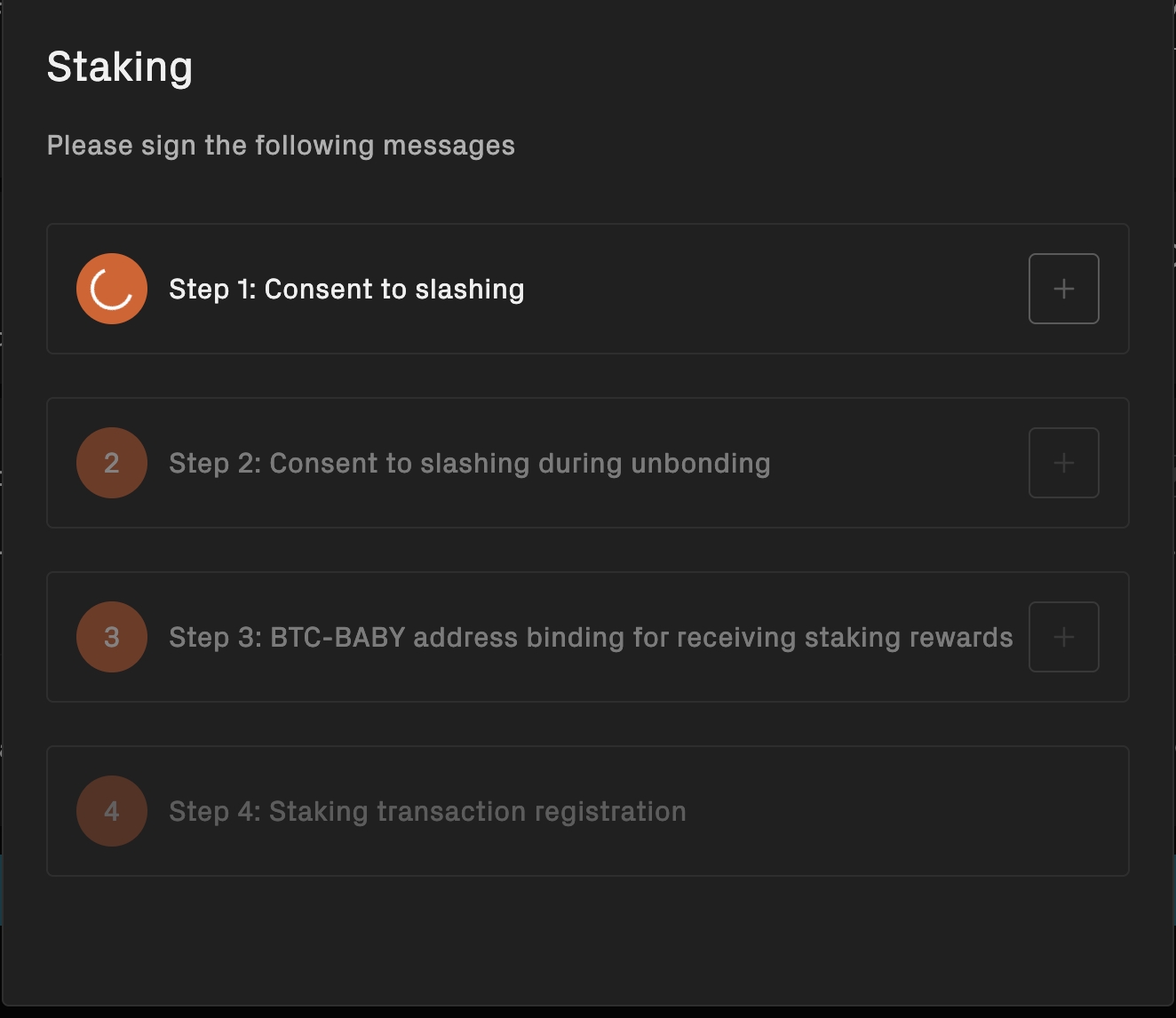This screenshot has width=1176, height=1018.
Task: Click the Staking dialog heading
Action: click(120, 68)
